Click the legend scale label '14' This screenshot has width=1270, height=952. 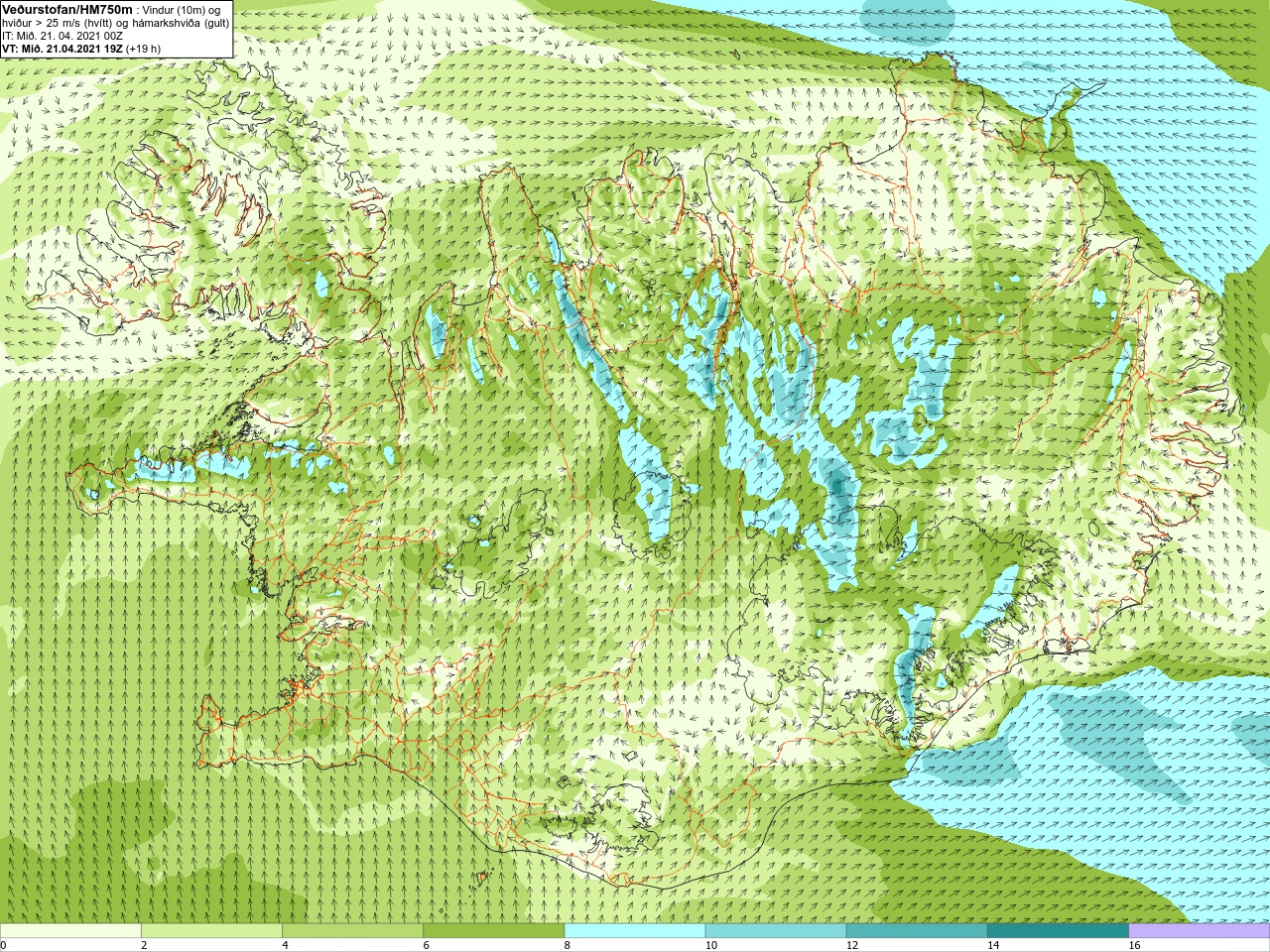pos(993,946)
